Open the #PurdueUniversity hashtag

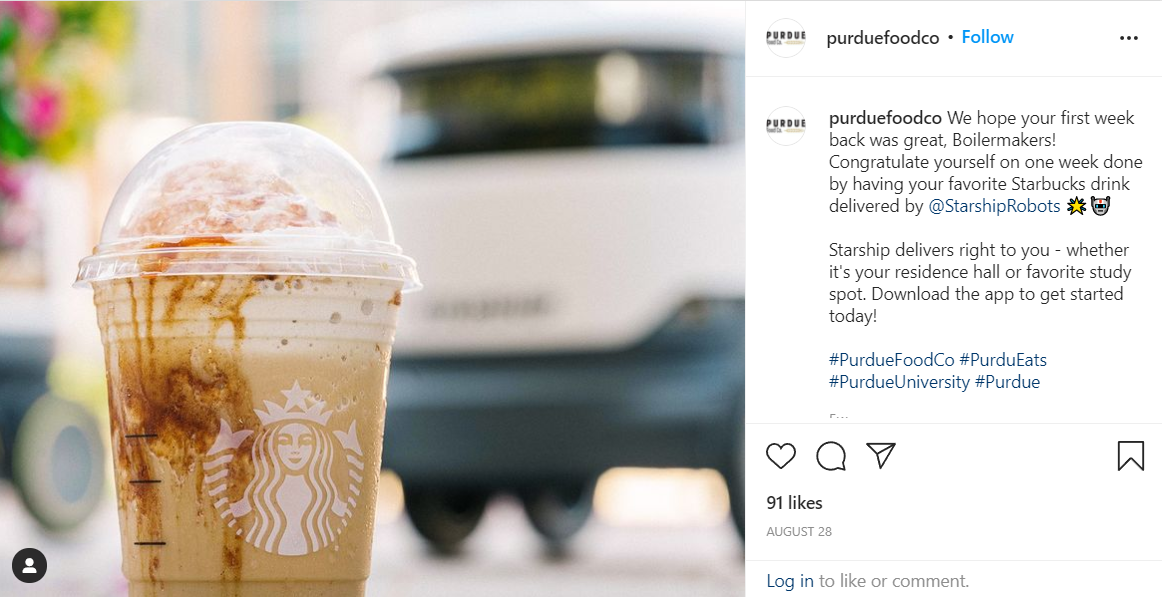(x=899, y=382)
